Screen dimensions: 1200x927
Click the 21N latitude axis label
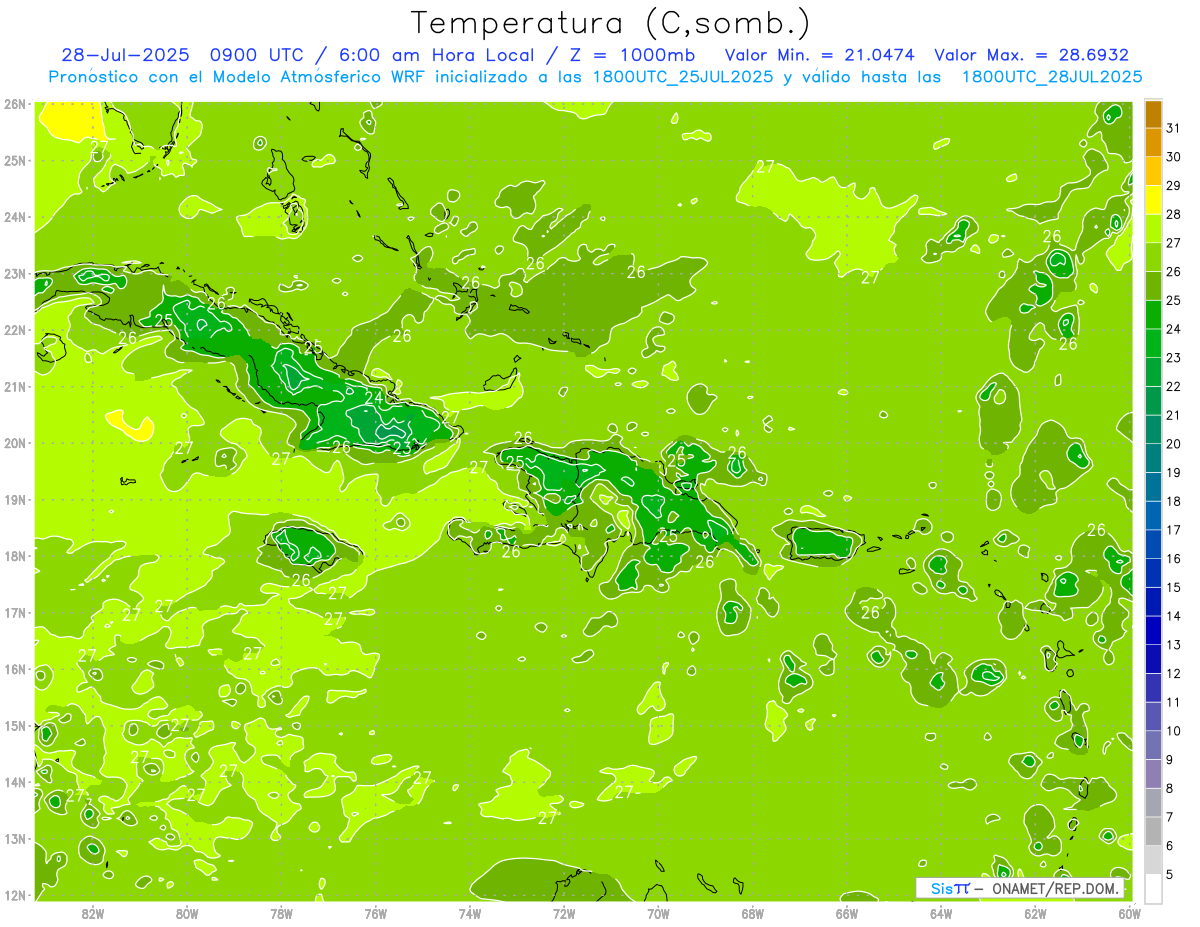[15, 386]
